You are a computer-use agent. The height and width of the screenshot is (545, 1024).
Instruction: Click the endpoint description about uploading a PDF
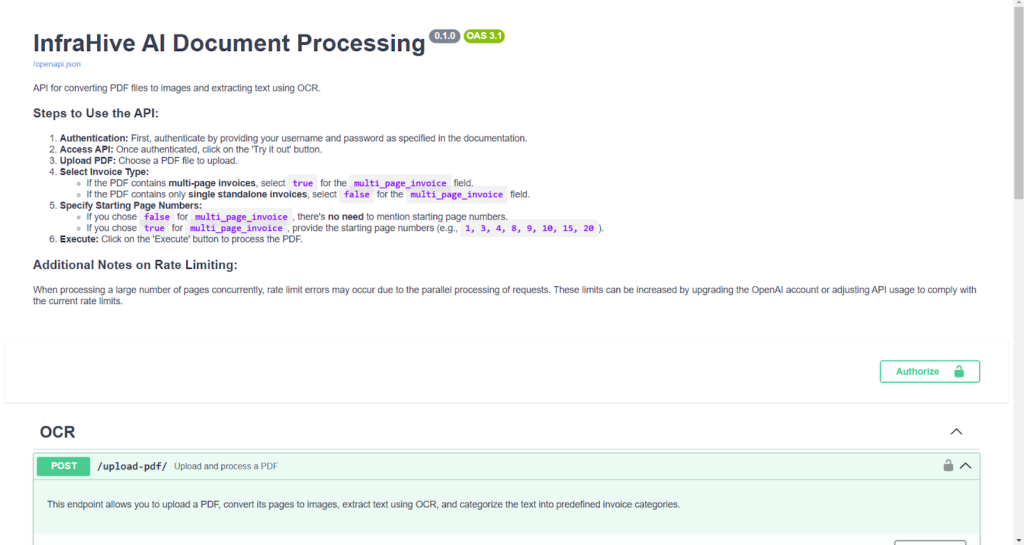(363, 504)
